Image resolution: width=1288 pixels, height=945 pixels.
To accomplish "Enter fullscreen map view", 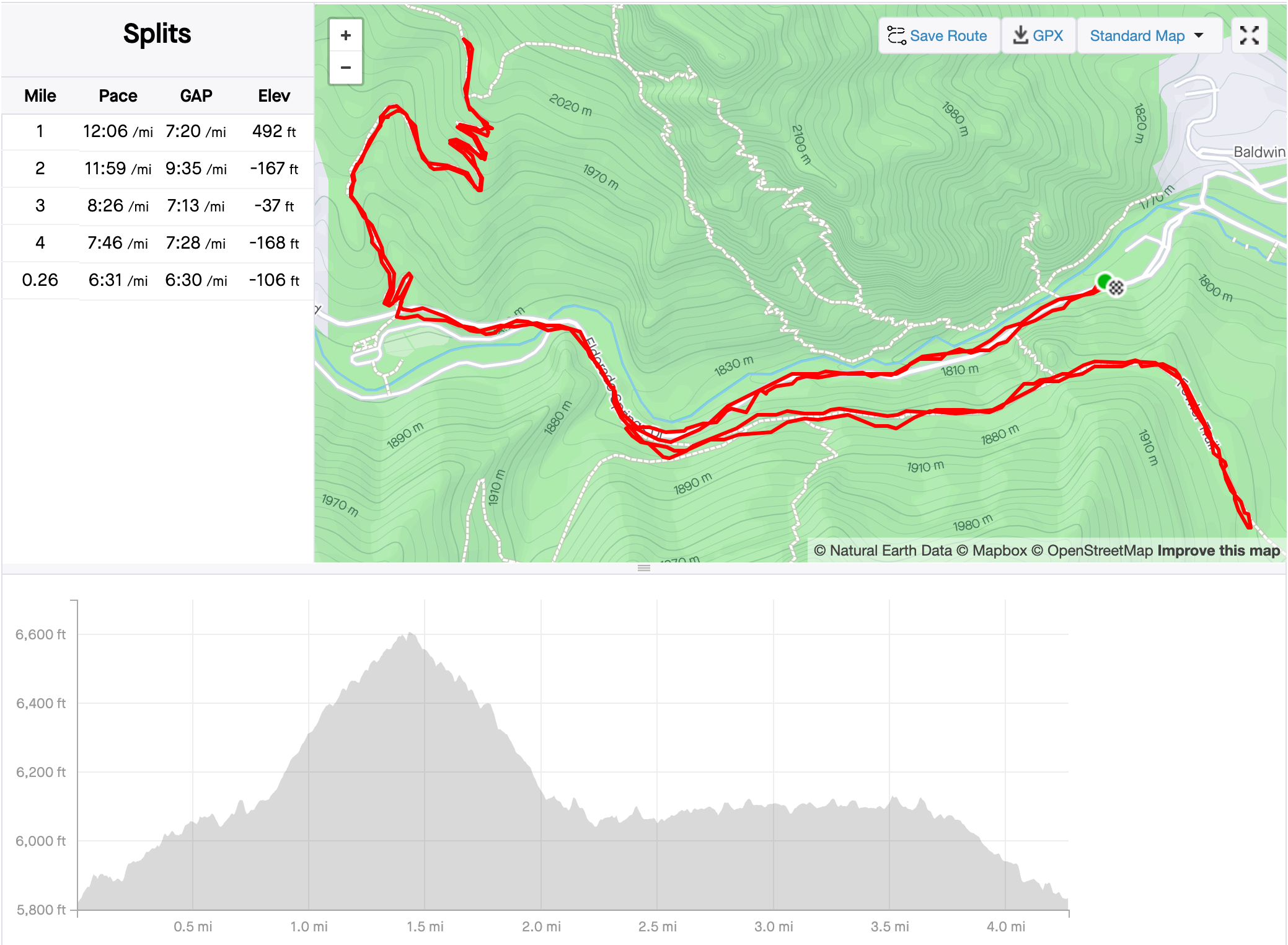I will (x=1249, y=35).
